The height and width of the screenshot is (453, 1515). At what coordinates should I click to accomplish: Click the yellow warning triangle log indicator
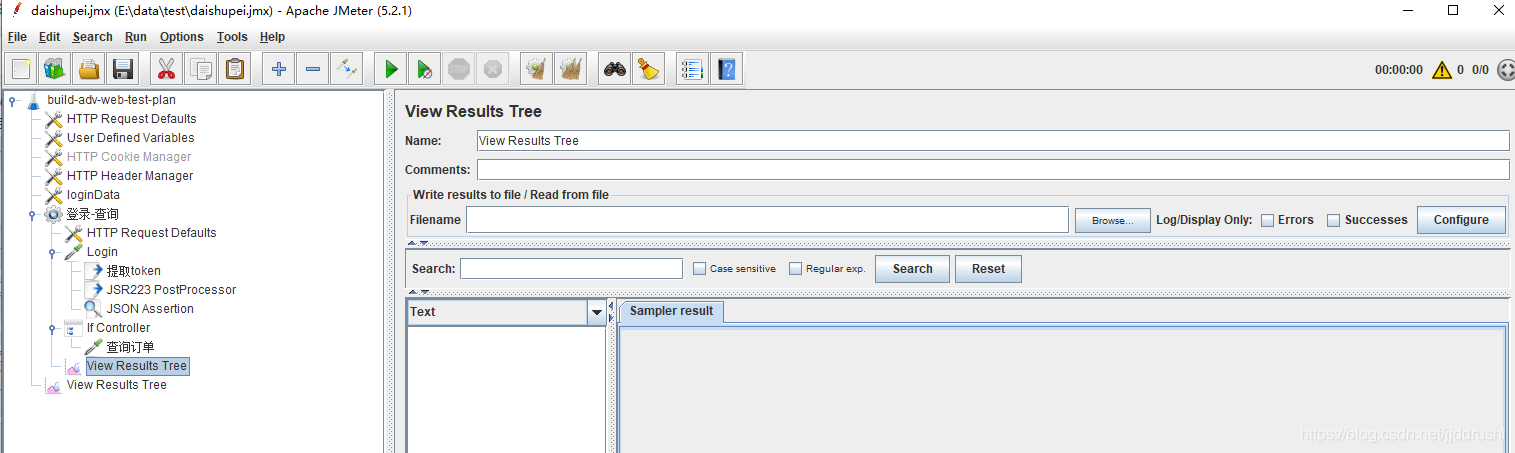pyautogui.click(x=1441, y=70)
